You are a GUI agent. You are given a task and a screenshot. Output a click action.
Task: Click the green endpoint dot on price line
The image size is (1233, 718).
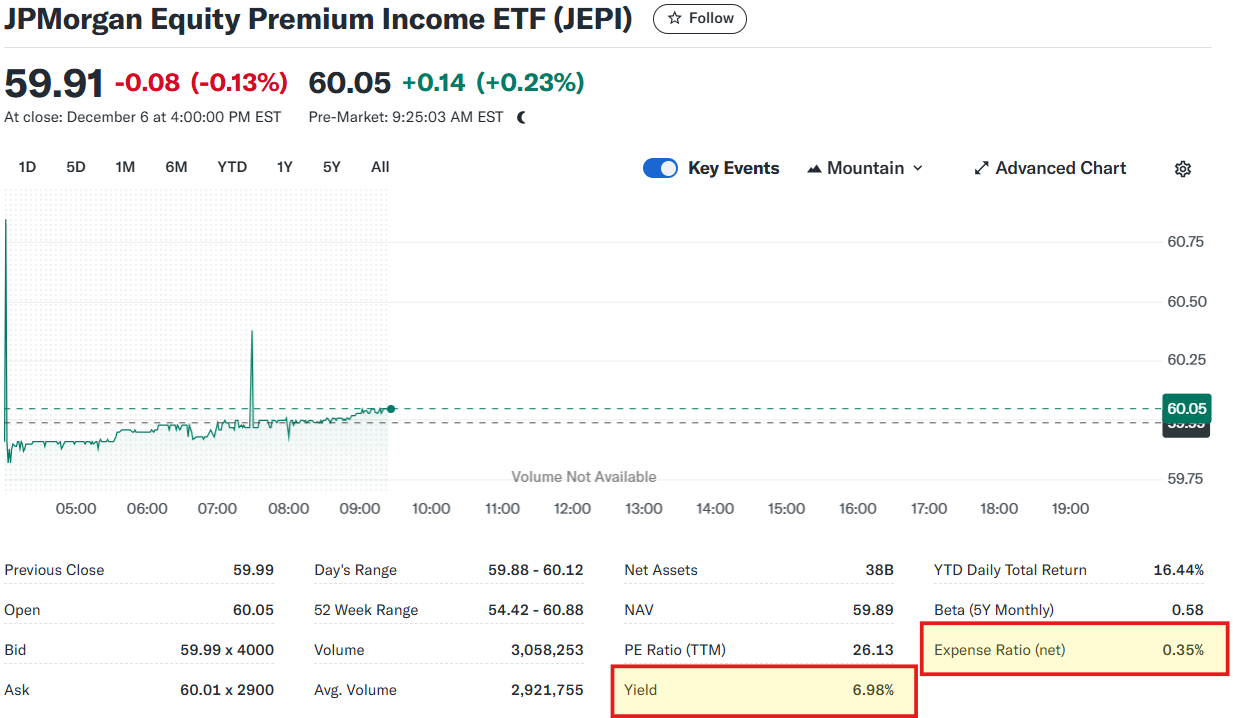coord(390,408)
